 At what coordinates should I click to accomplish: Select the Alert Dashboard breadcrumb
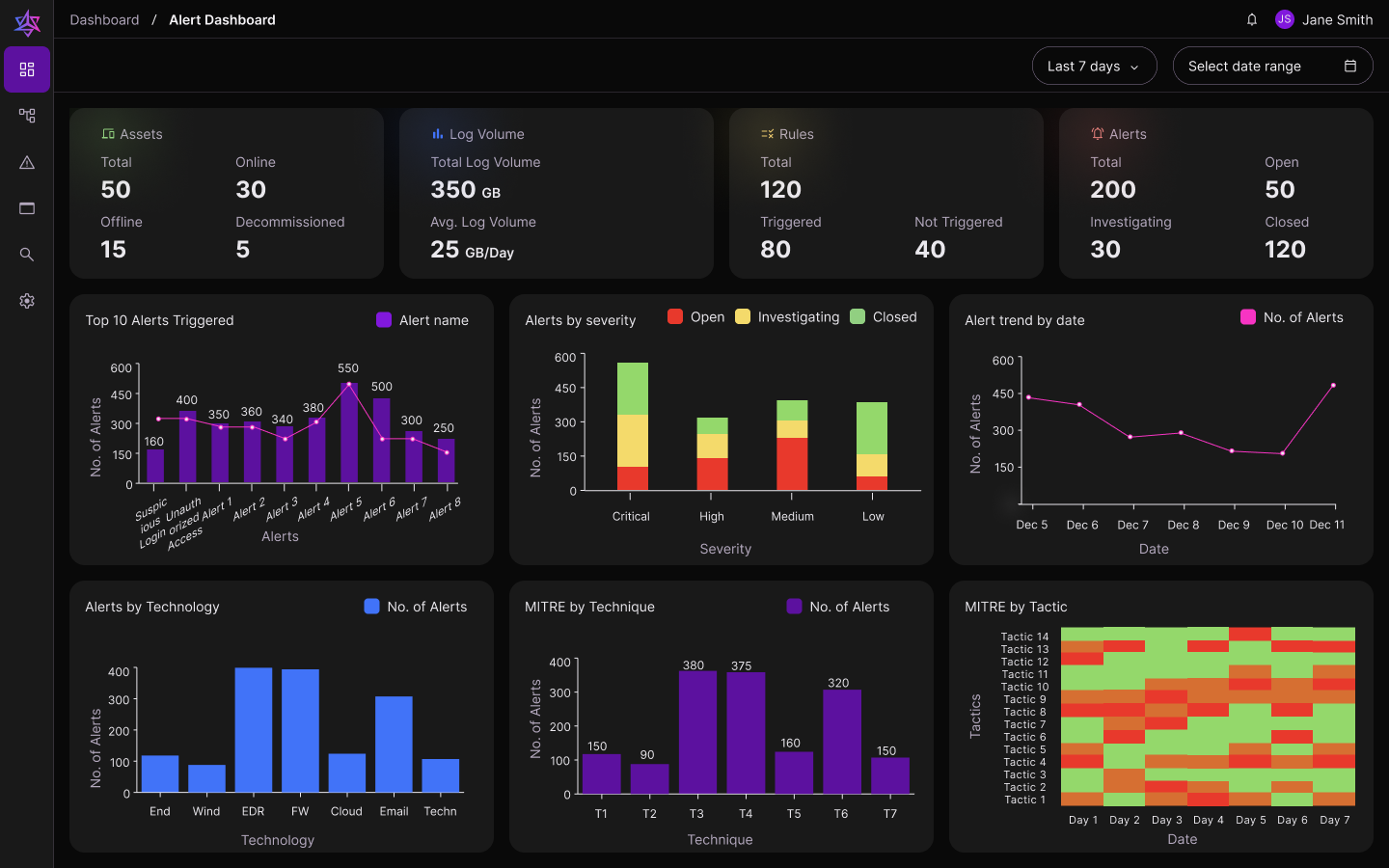tap(222, 19)
